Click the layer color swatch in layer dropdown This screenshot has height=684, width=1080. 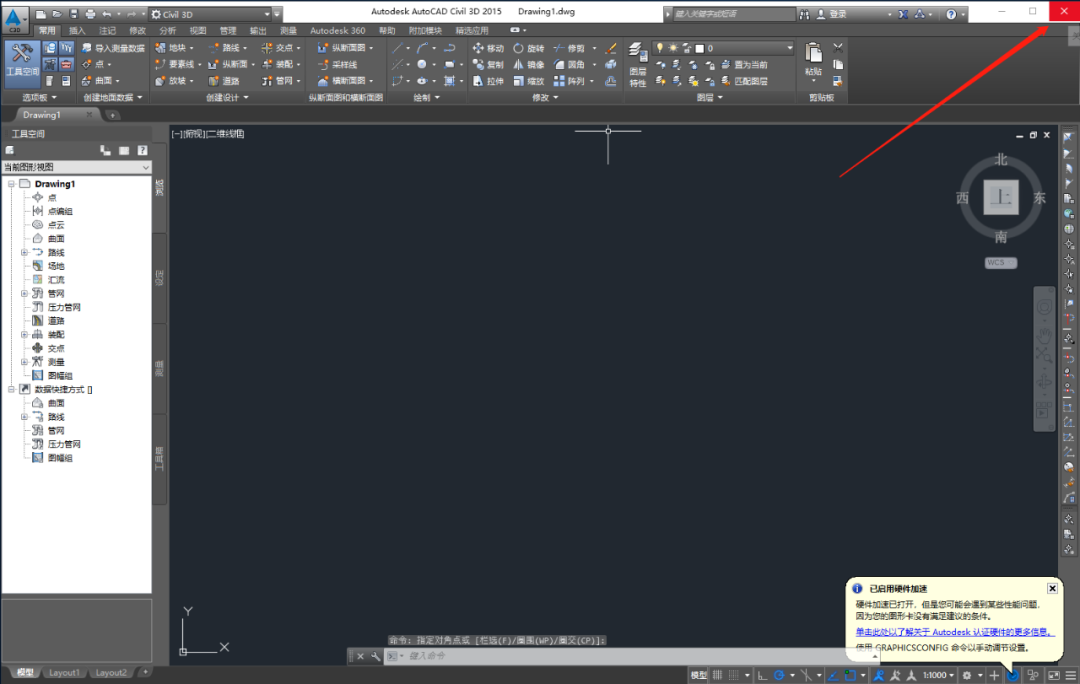(x=700, y=48)
